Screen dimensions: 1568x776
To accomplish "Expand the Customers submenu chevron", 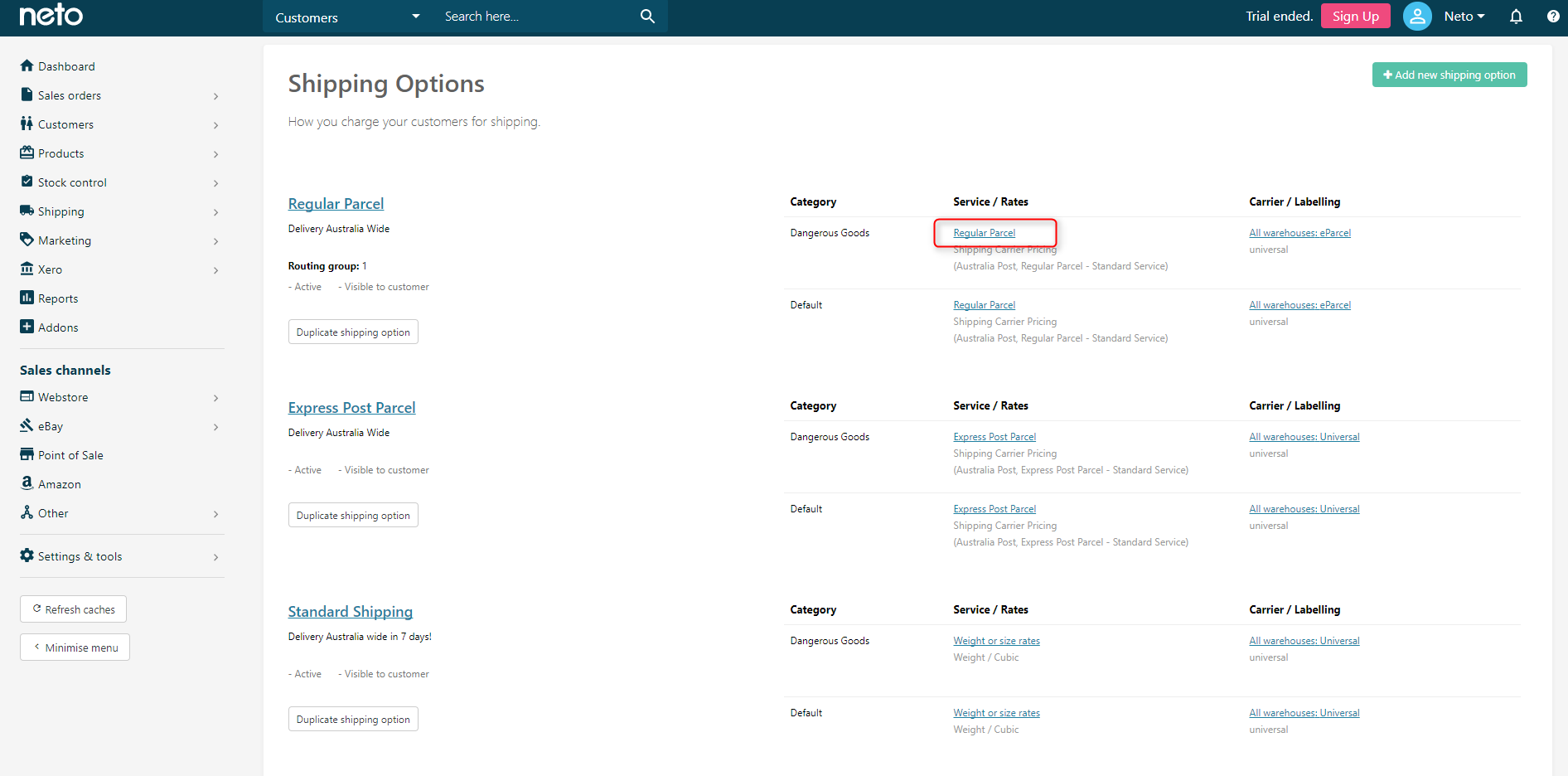I will [215, 125].
